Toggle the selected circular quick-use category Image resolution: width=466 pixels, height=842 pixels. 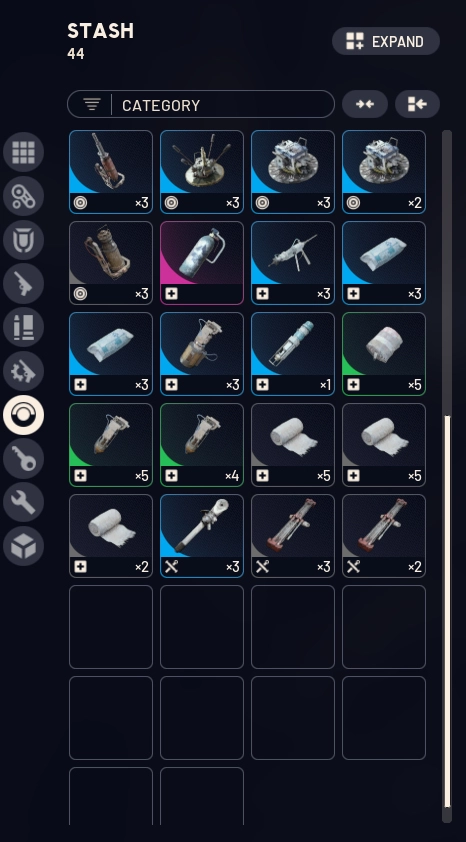(x=23, y=415)
